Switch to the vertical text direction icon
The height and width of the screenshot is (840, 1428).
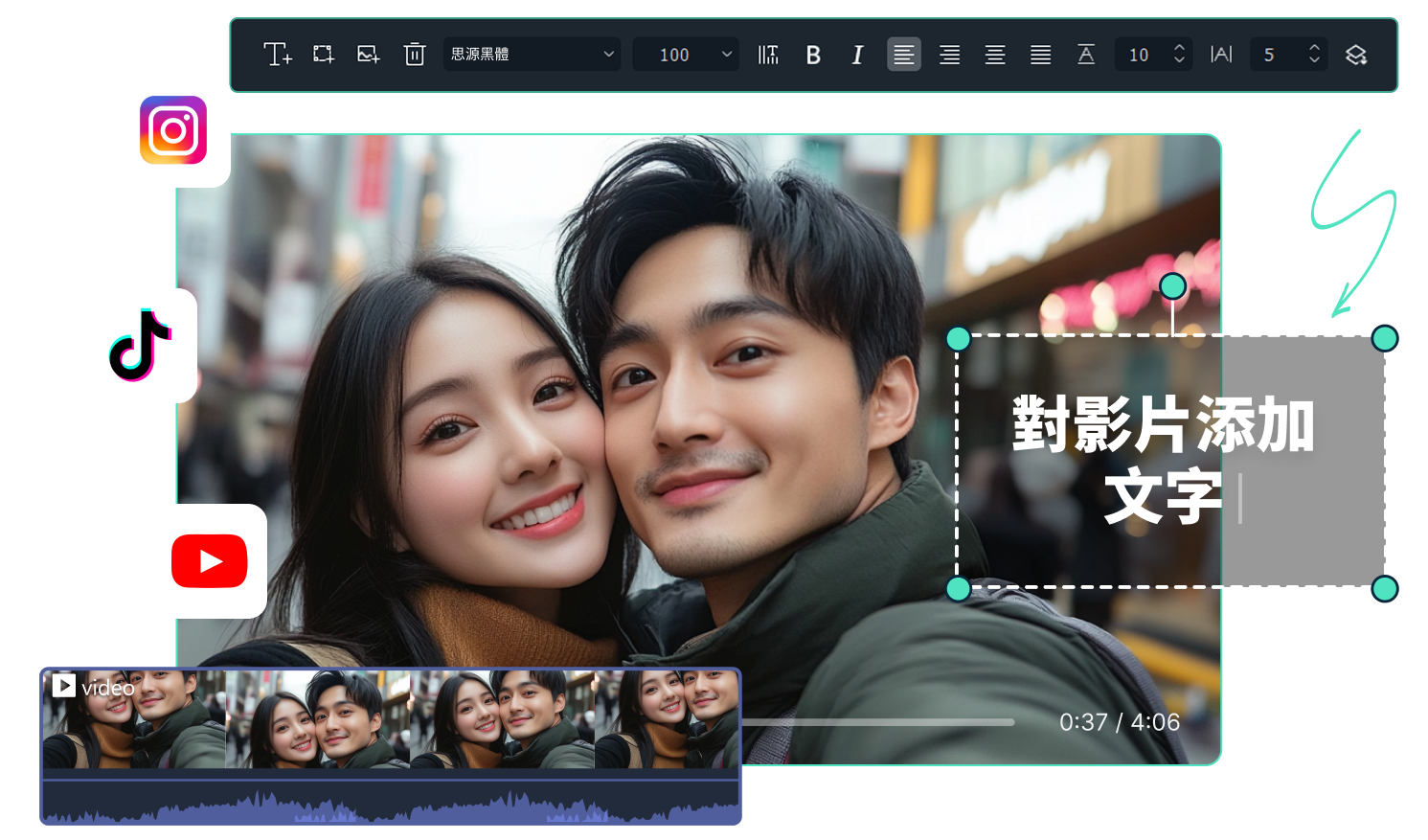pos(768,55)
